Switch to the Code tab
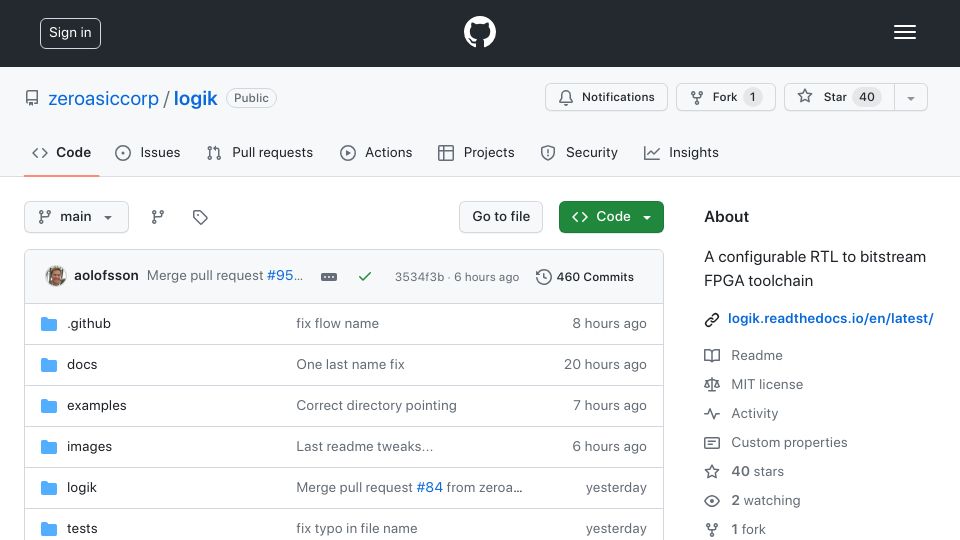Image resolution: width=960 pixels, height=540 pixels. pyautogui.click(x=61, y=152)
